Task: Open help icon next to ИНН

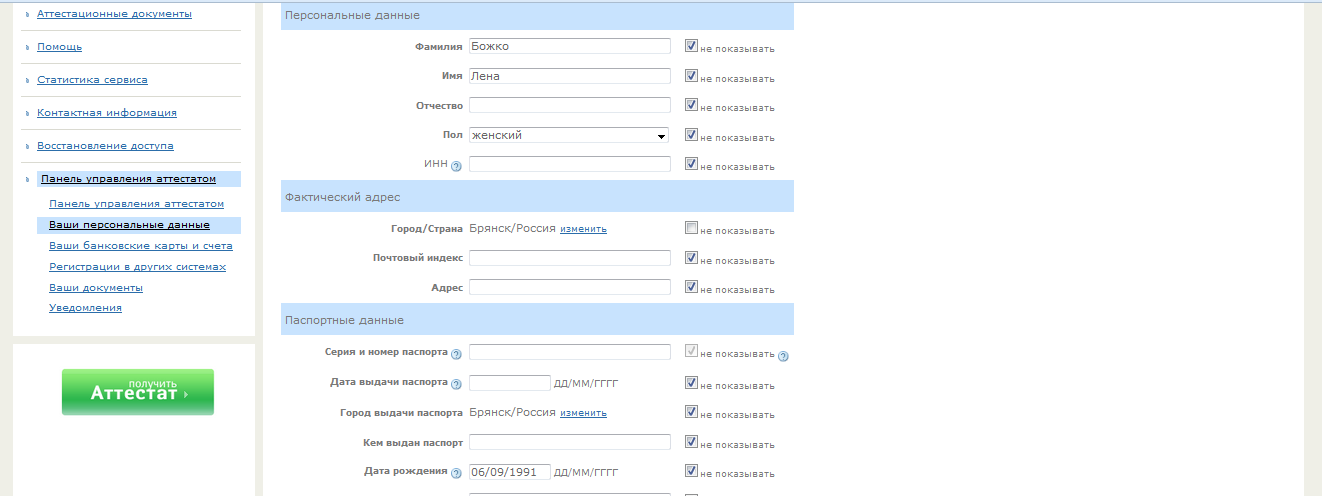Action: coord(456,167)
